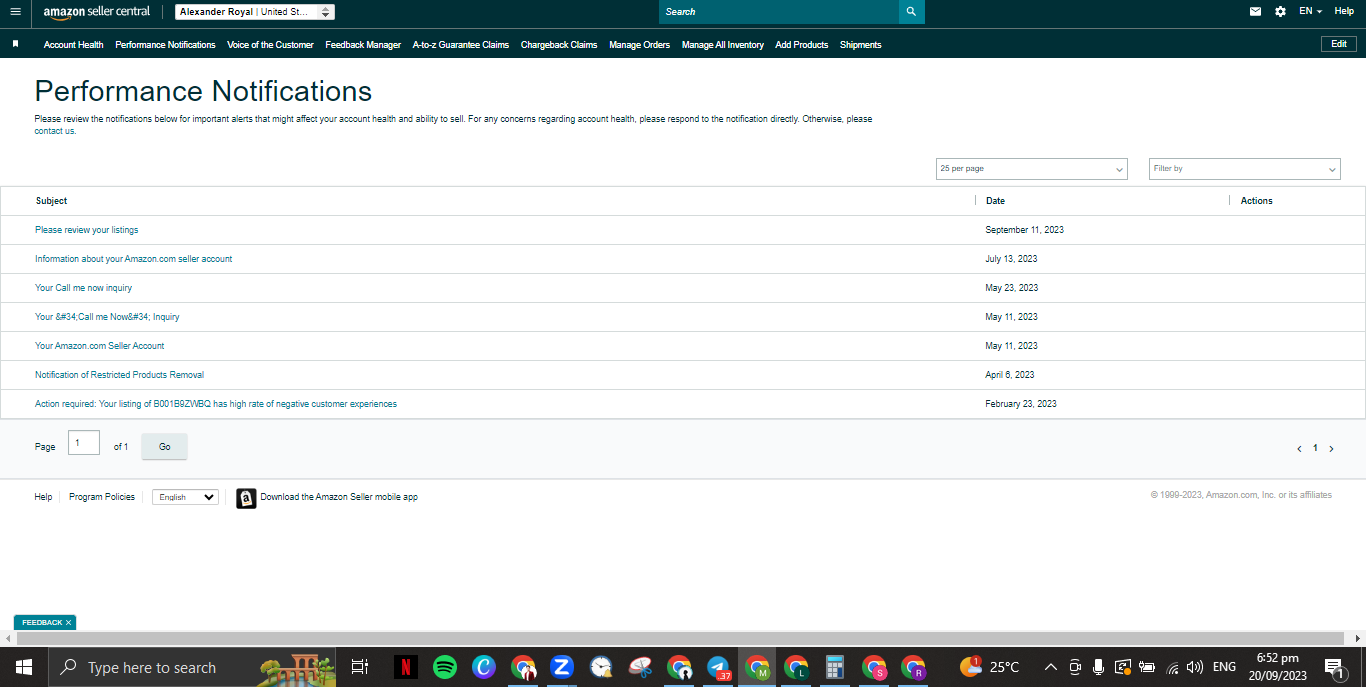Open Telegram from the taskbar
Screen dimensions: 1366x687
(x=718, y=667)
